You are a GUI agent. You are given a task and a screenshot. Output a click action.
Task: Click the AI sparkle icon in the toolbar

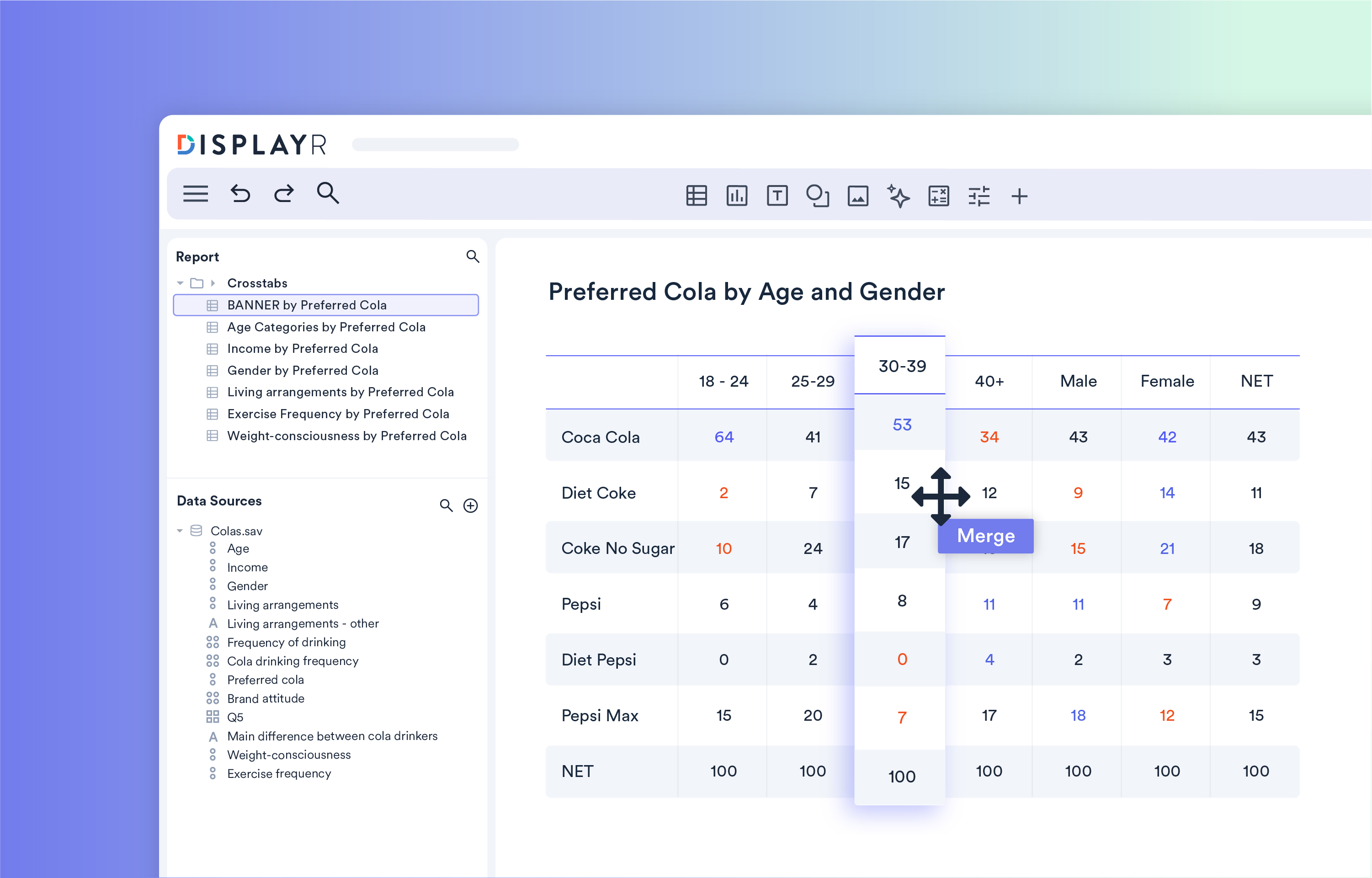click(x=899, y=196)
